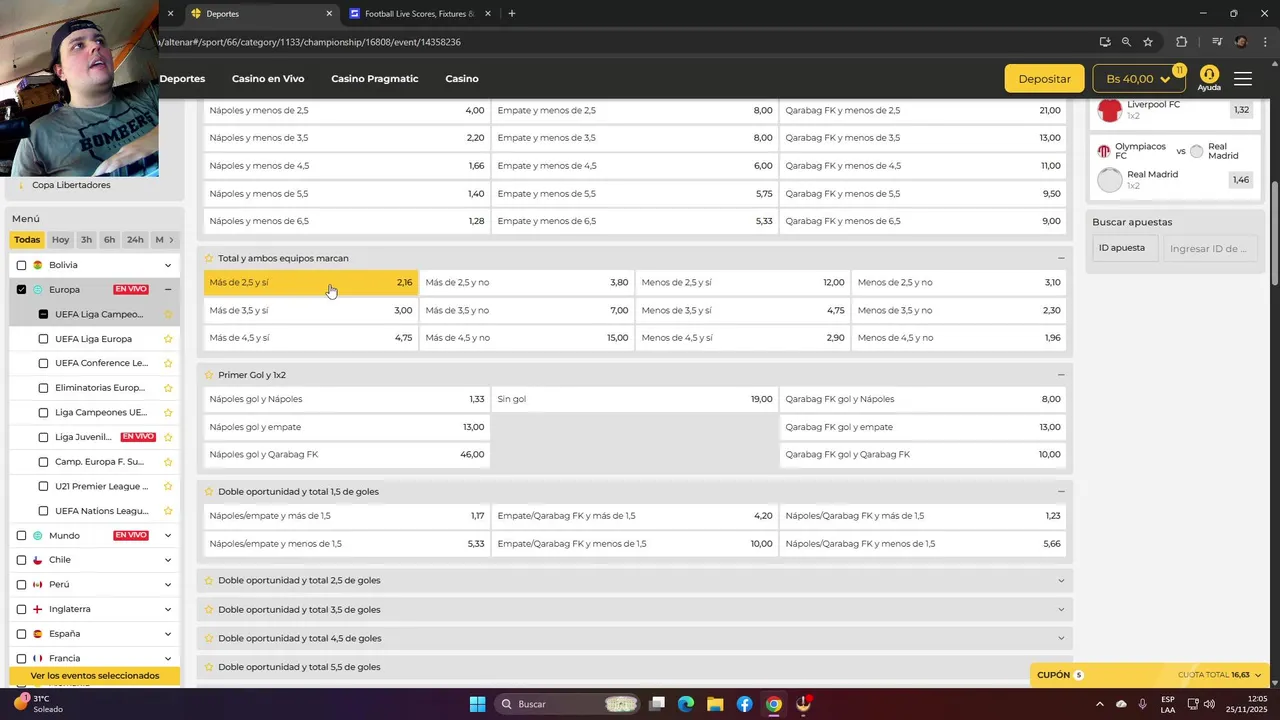1280x720 pixels.
Task: Uncheck the Europa checkbox
Action: click(21, 290)
